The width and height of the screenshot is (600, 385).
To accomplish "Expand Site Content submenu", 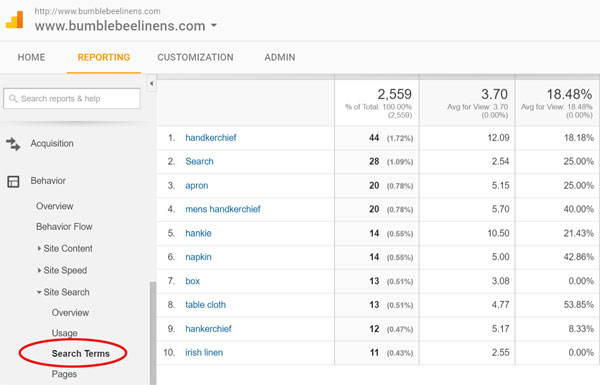I will tap(65, 248).
